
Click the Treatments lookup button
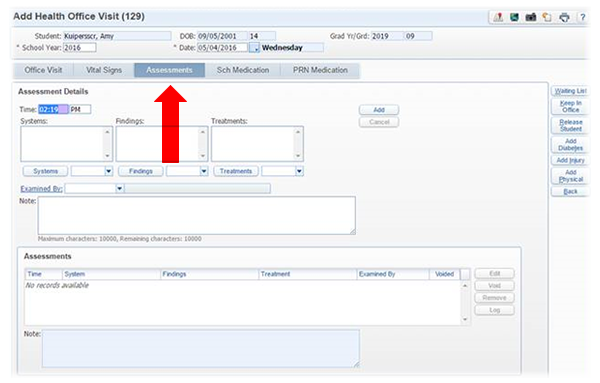pos(236,171)
